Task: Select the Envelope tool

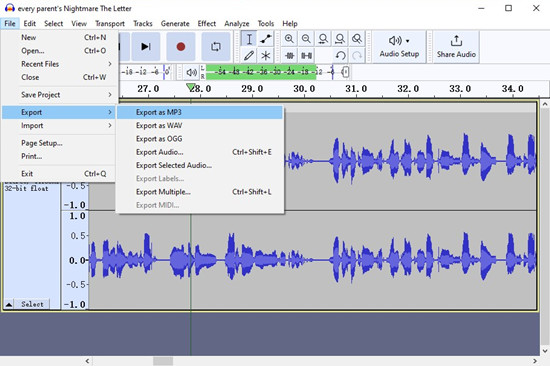Action: tap(266, 39)
